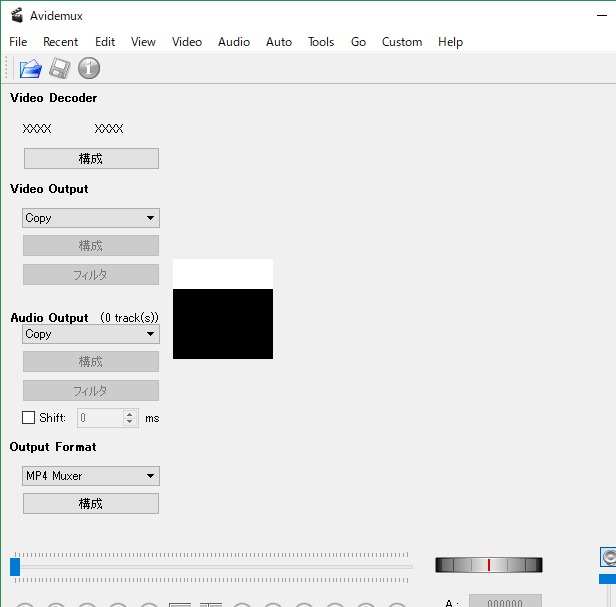Screen dimensions: 616x607
Task: Click the Save video floppy icon
Action: click(60, 69)
